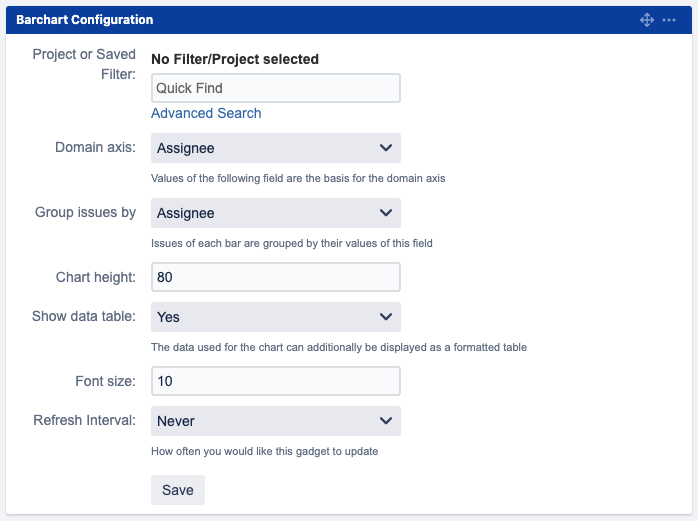This screenshot has width=698, height=521.
Task: Click the Chart height input showing 80
Action: [x=275, y=277]
